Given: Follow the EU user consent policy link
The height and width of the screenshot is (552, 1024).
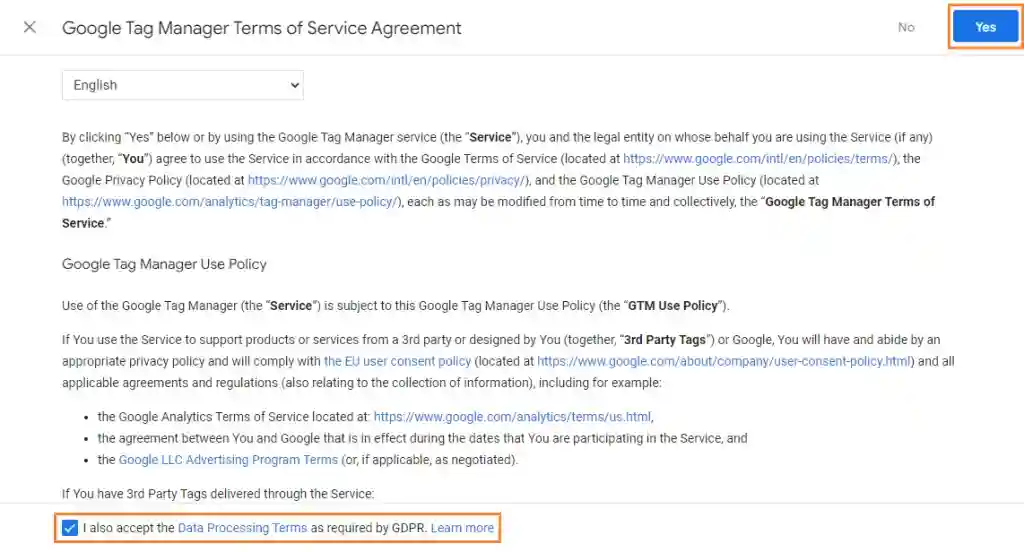Looking at the screenshot, I should [397, 361].
